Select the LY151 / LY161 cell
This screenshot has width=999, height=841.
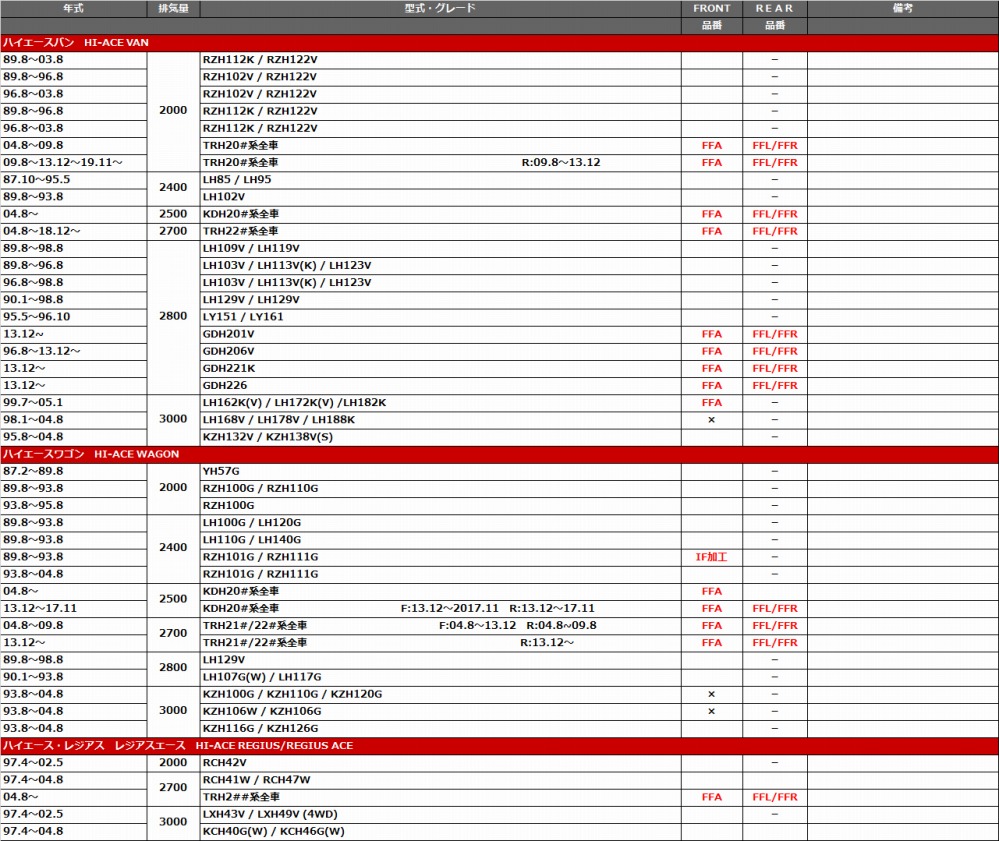440,317
